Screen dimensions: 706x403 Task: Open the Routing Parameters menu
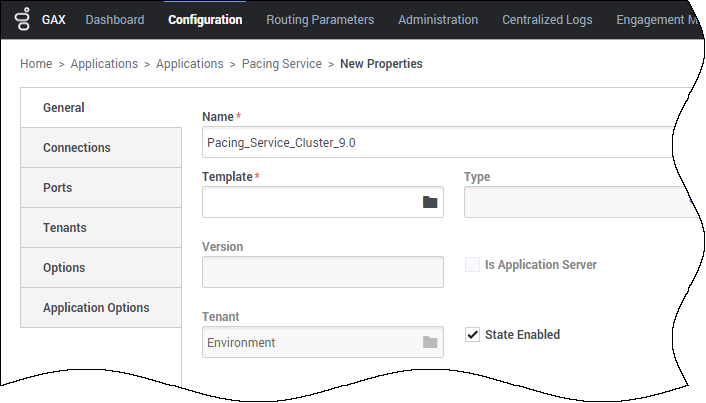pos(320,20)
